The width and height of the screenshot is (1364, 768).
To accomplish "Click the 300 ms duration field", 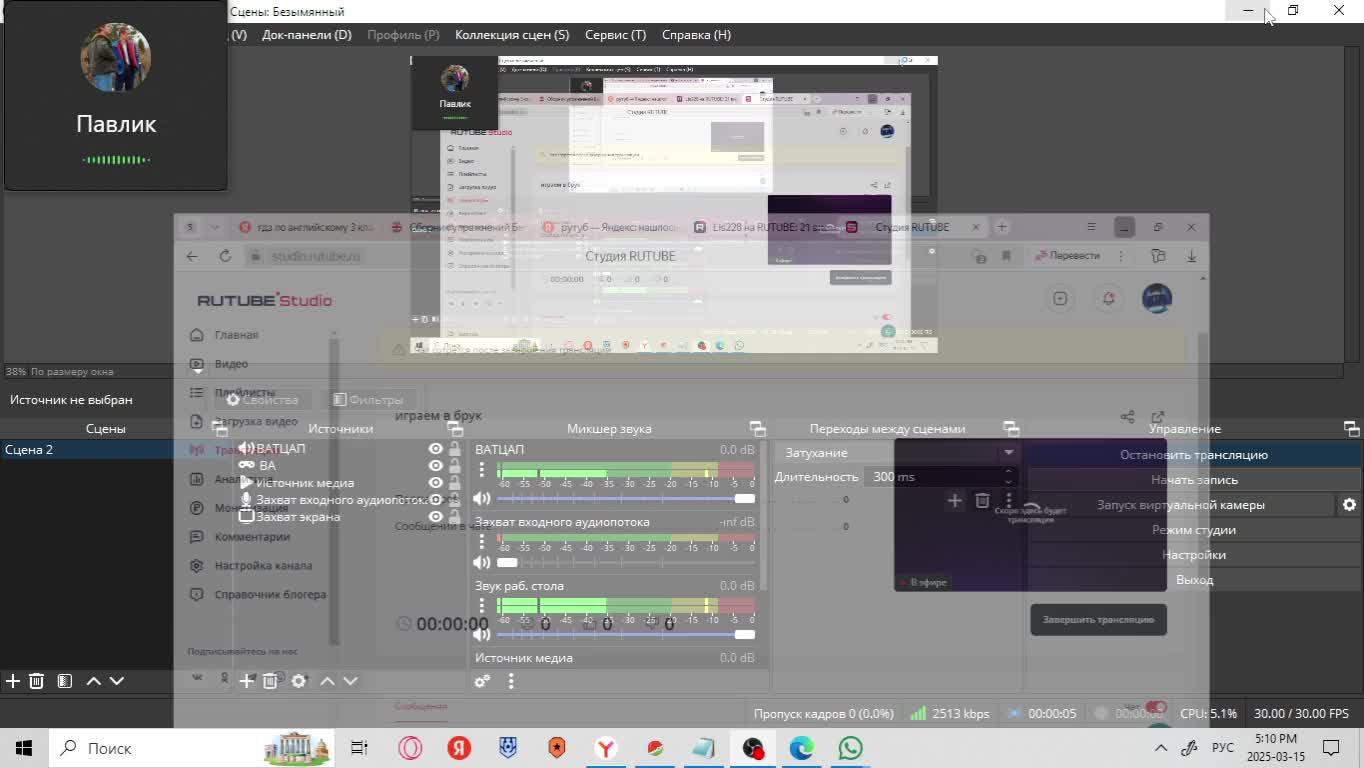I will coord(932,477).
